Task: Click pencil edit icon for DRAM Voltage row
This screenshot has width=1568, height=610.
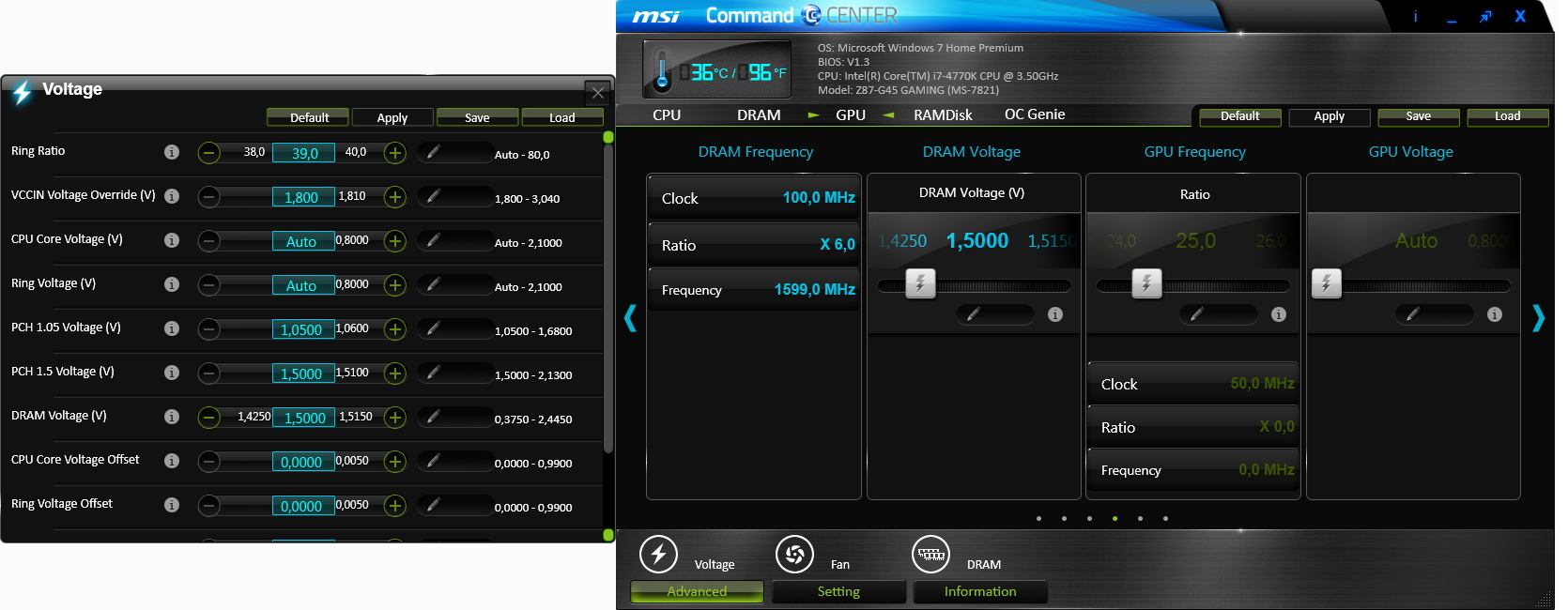Action: point(433,417)
